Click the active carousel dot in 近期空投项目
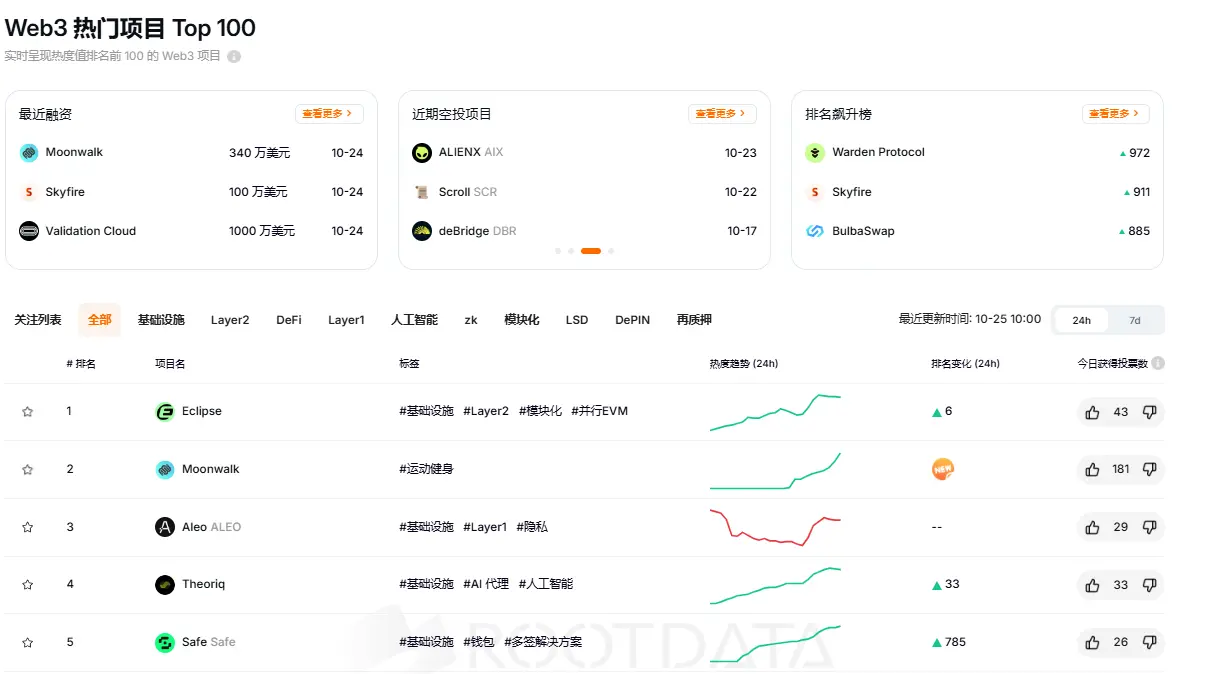Viewport: 1222px width, 674px height. [589, 251]
